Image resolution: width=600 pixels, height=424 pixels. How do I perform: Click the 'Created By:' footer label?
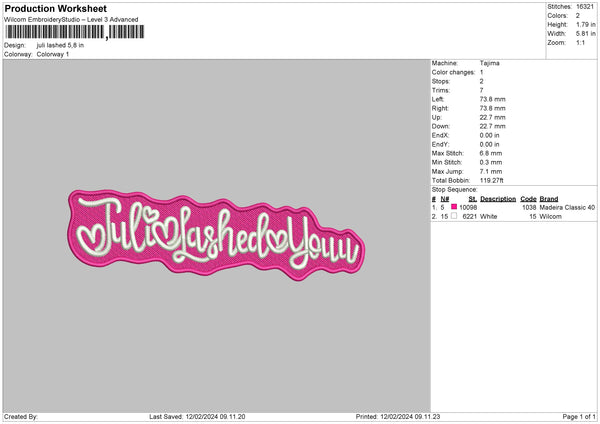click(x=21, y=416)
